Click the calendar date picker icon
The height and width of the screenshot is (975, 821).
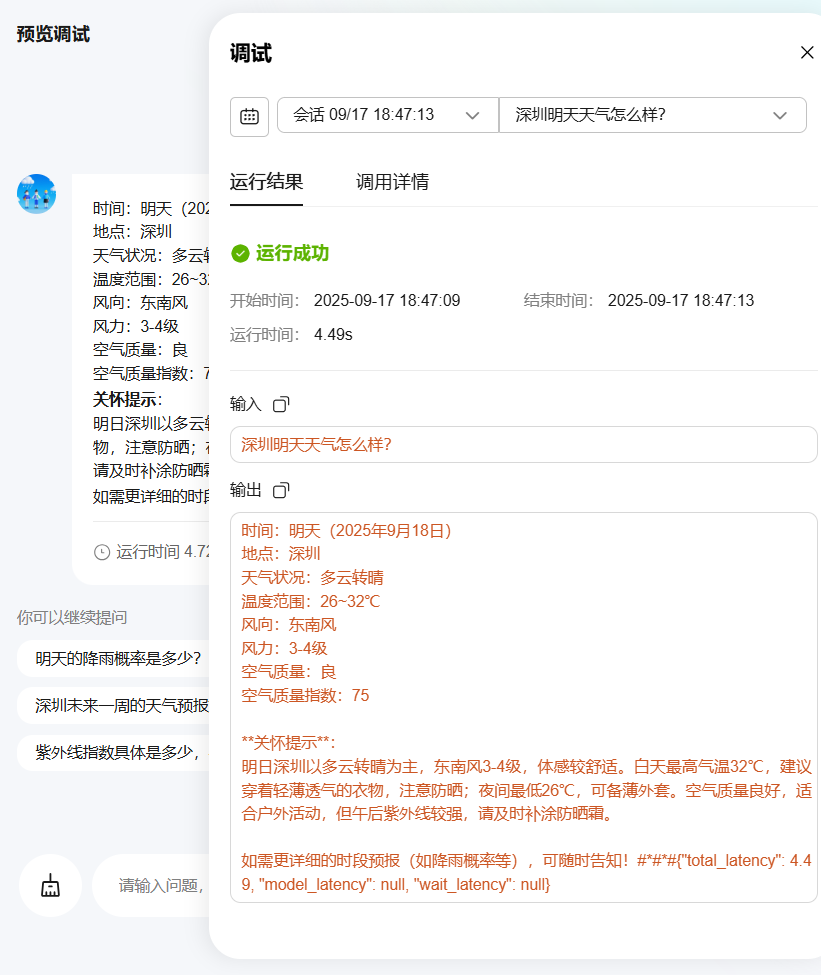249,116
